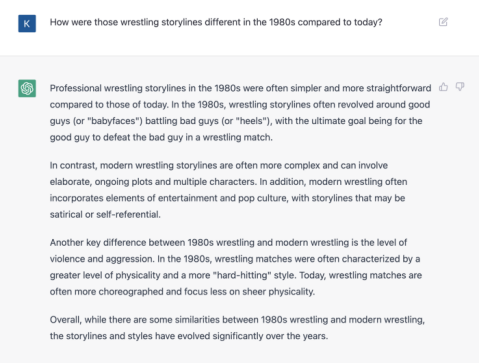The image size is (479, 364).
Task: Click the paragraph starting "Another key difference"
Action: click(x=236, y=267)
